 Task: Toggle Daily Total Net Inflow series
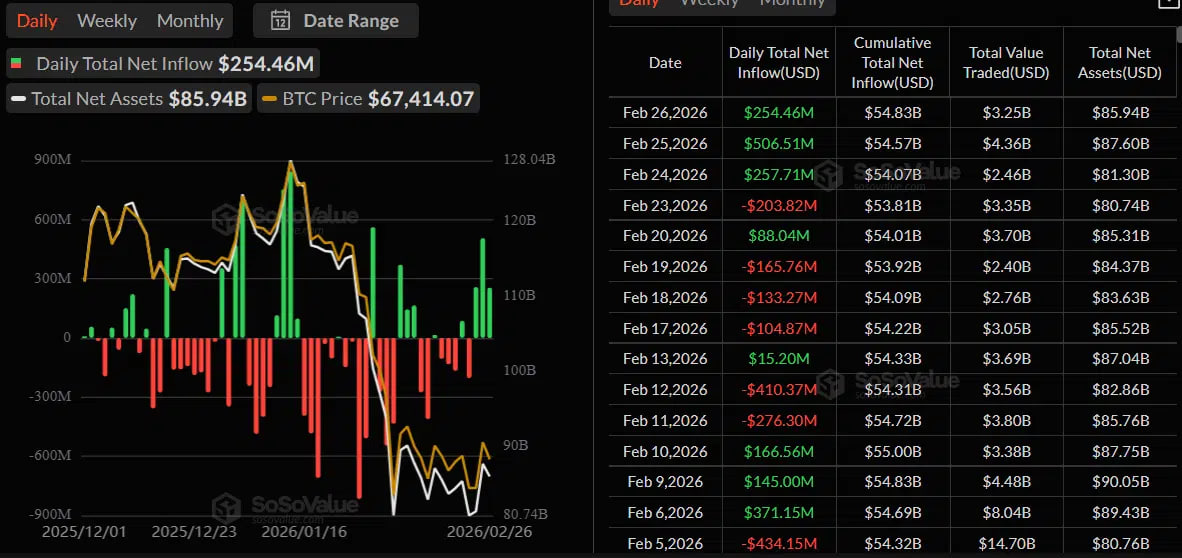[x=163, y=63]
